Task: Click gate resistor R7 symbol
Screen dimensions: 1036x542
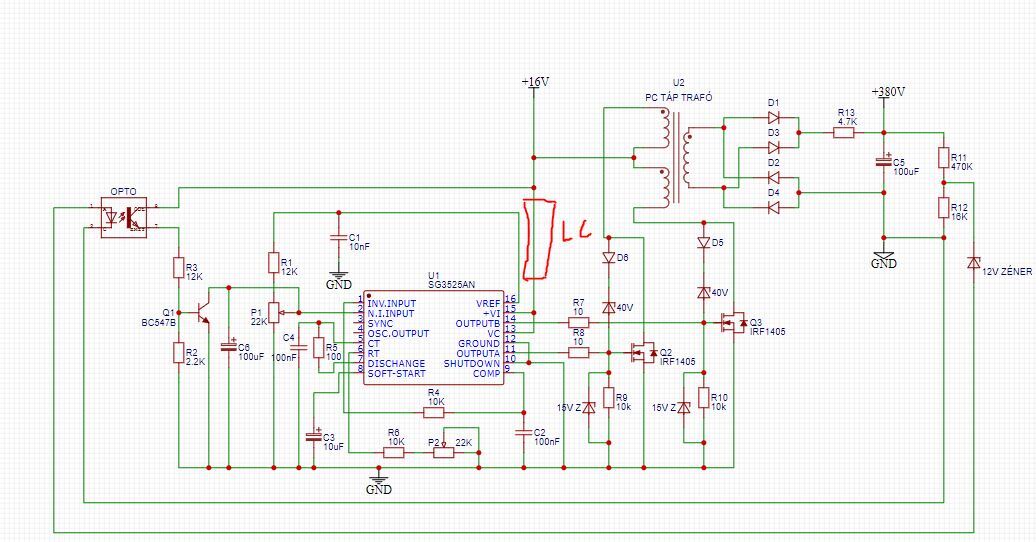Action: pos(578,323)
